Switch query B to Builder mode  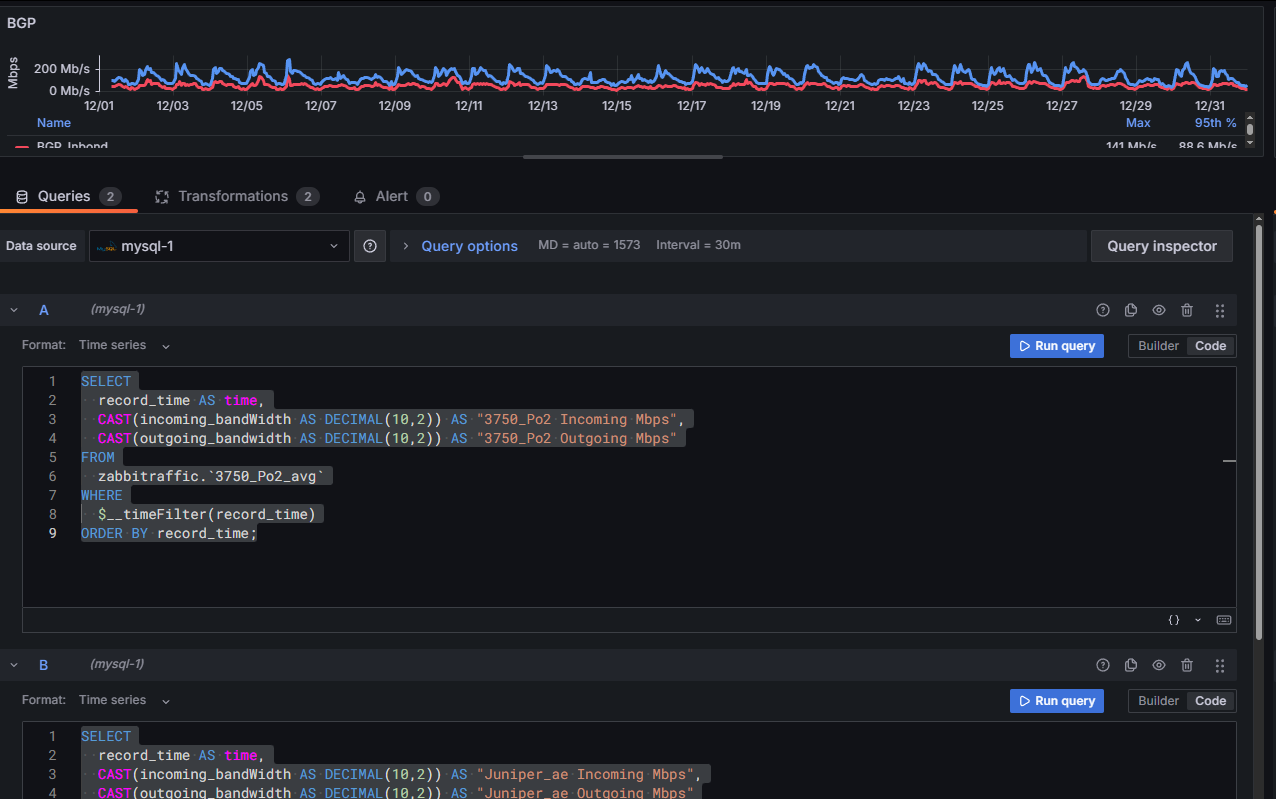[1158, 701]
